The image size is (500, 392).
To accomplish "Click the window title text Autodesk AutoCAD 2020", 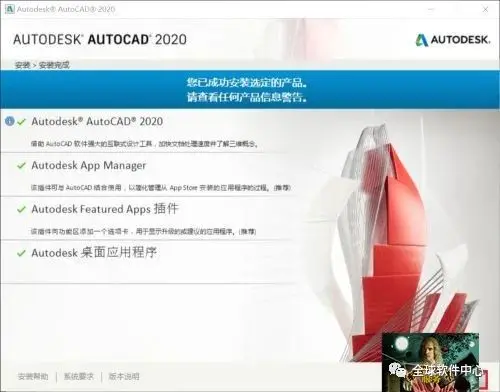I will pyautogui.click(x=66, y=9).
